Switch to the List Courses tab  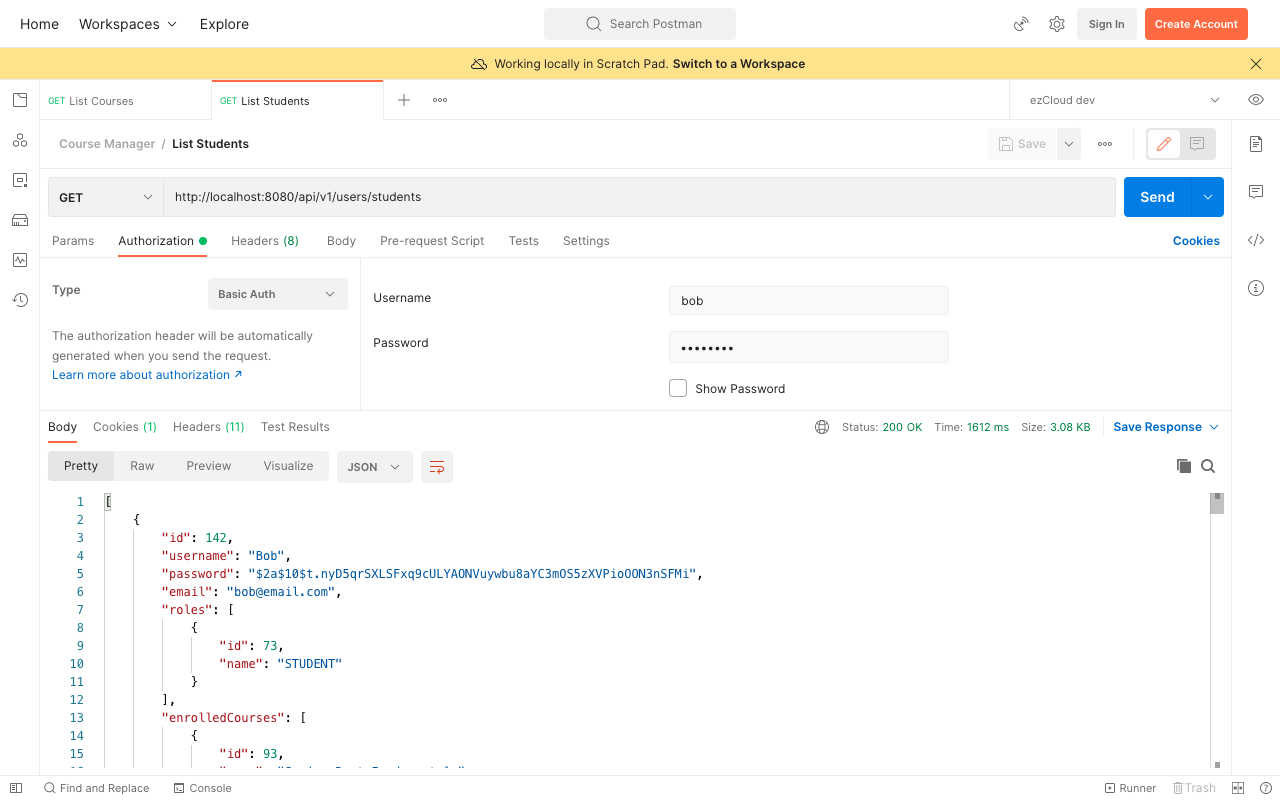pos(125,100)
